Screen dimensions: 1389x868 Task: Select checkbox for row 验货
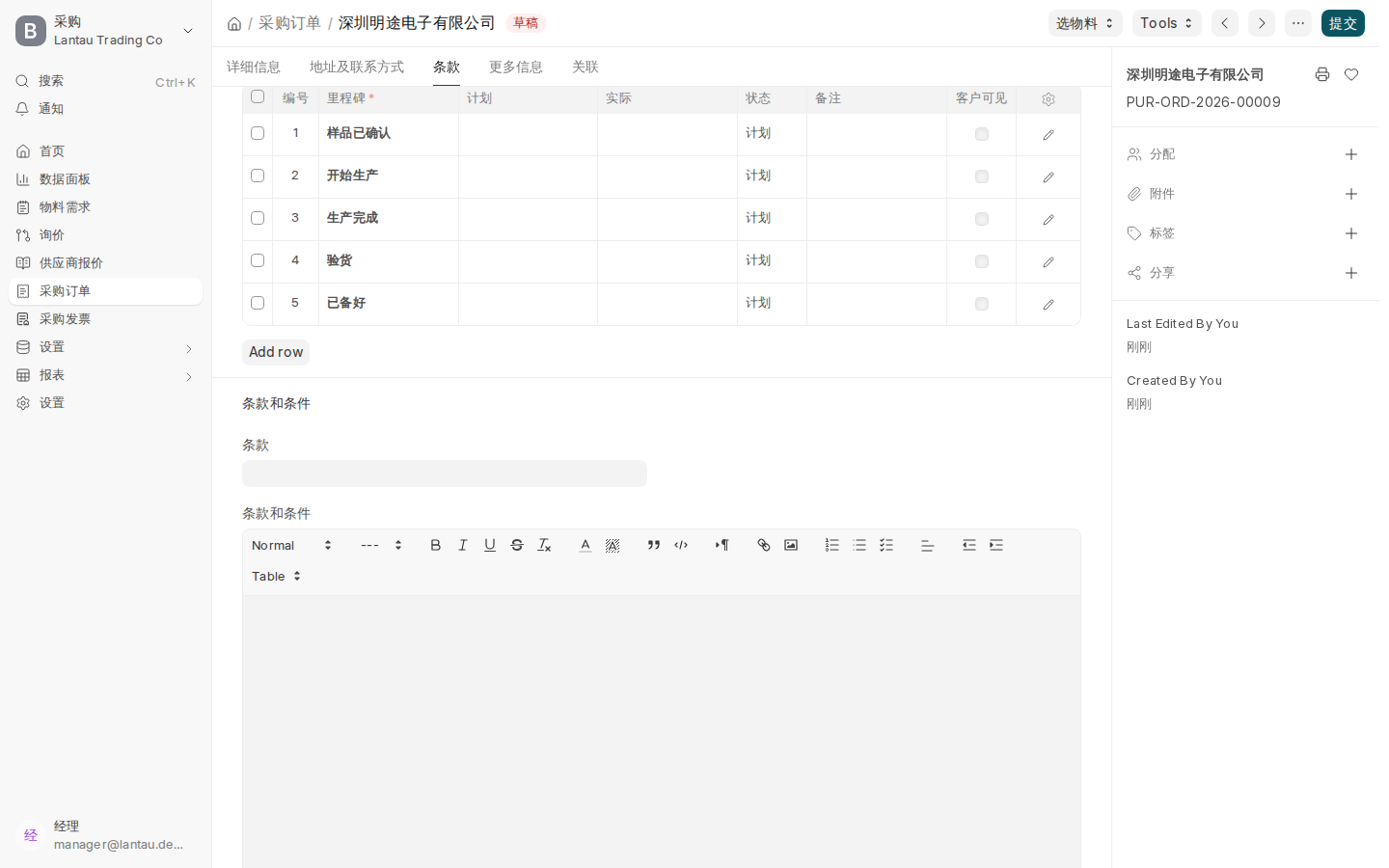click(258, 260)
